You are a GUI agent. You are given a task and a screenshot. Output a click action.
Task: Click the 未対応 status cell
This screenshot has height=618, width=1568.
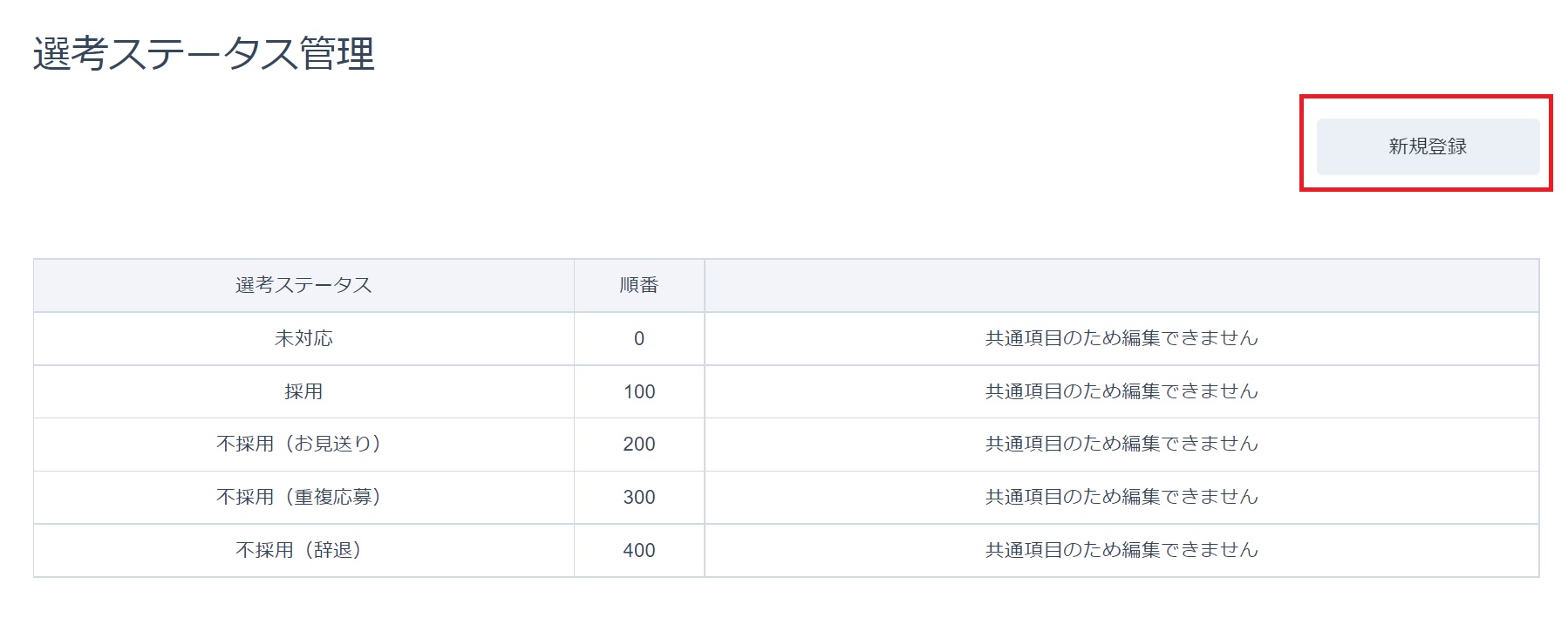point(303,338)
